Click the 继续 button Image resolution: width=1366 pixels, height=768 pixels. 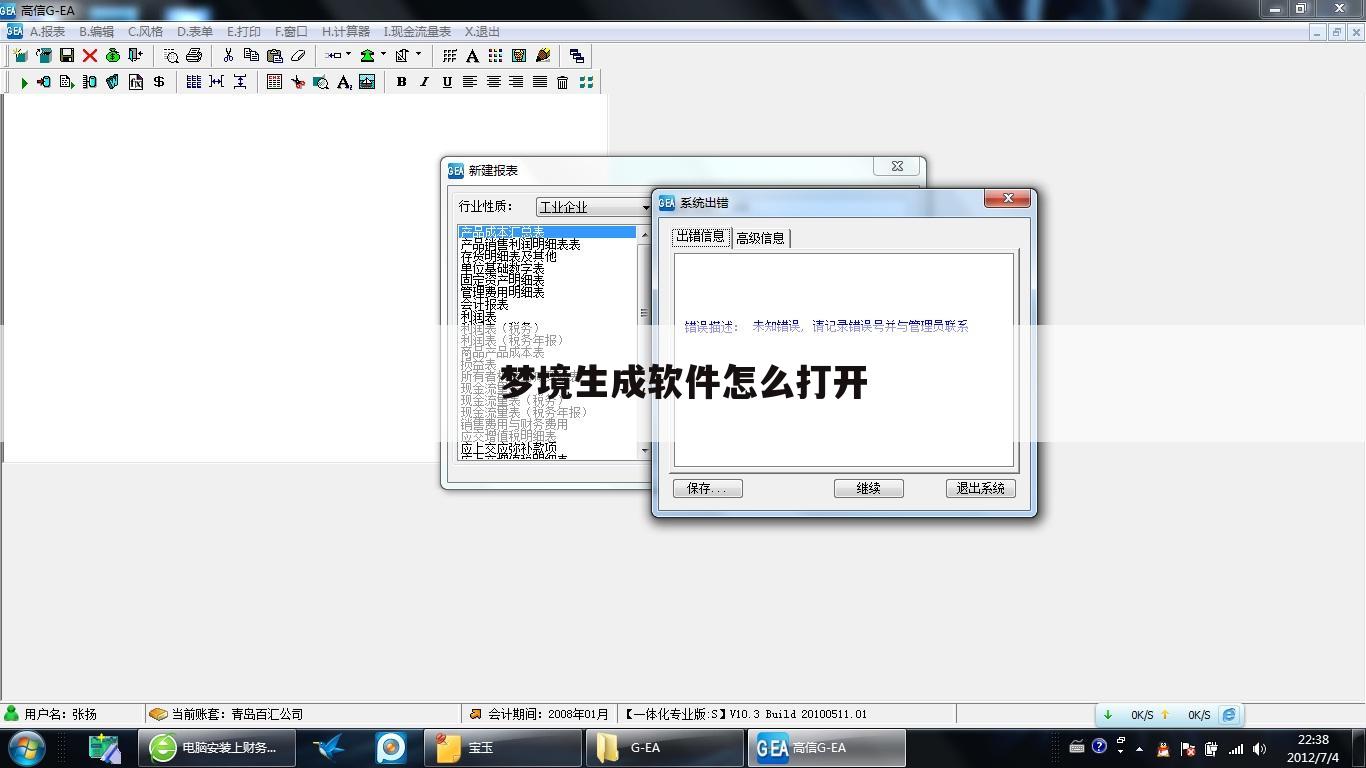pyautogui.click(x=869, y=488)
